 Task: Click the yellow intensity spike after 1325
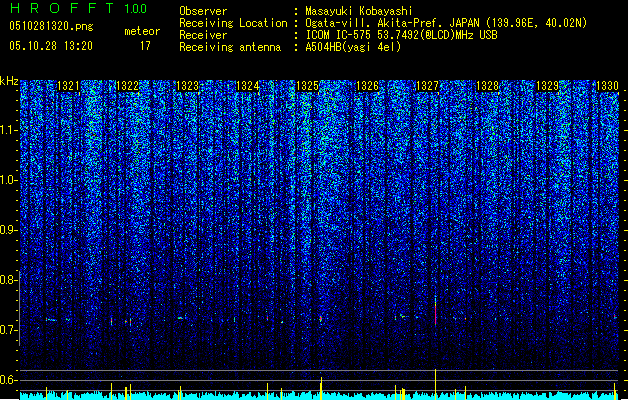coord(321,388)
